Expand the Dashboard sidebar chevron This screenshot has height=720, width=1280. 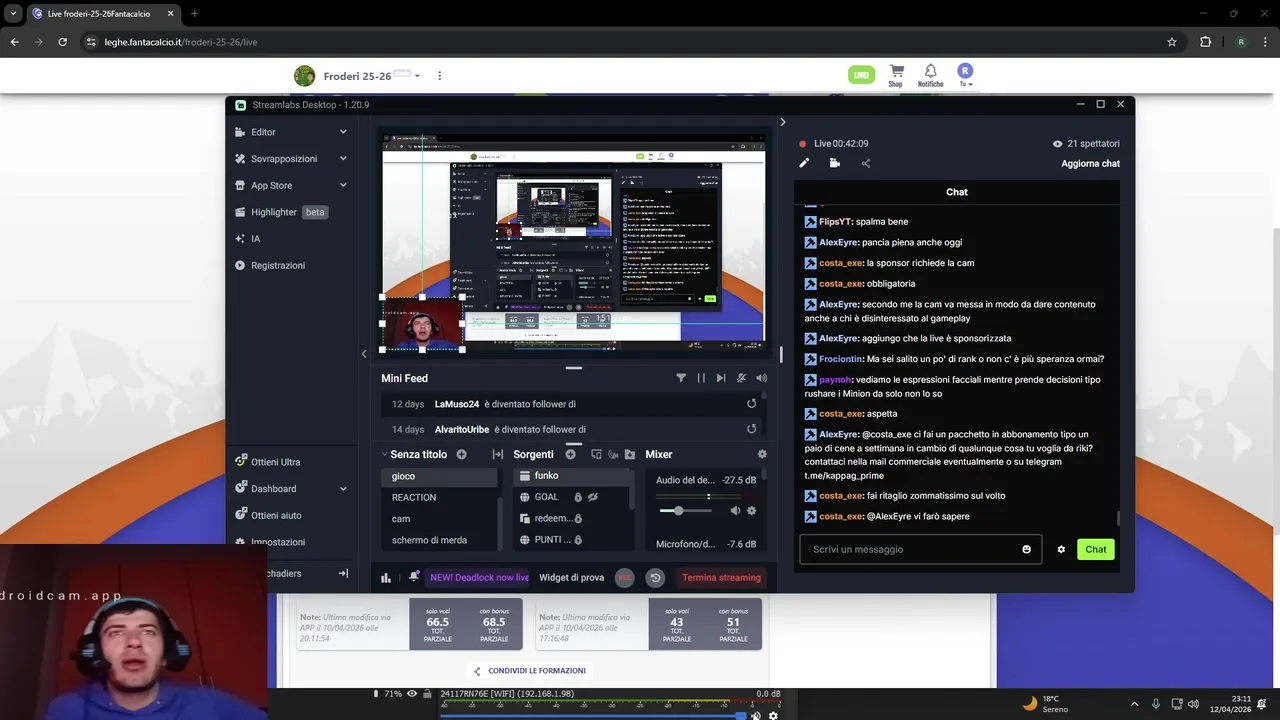(x=343, y=489)
